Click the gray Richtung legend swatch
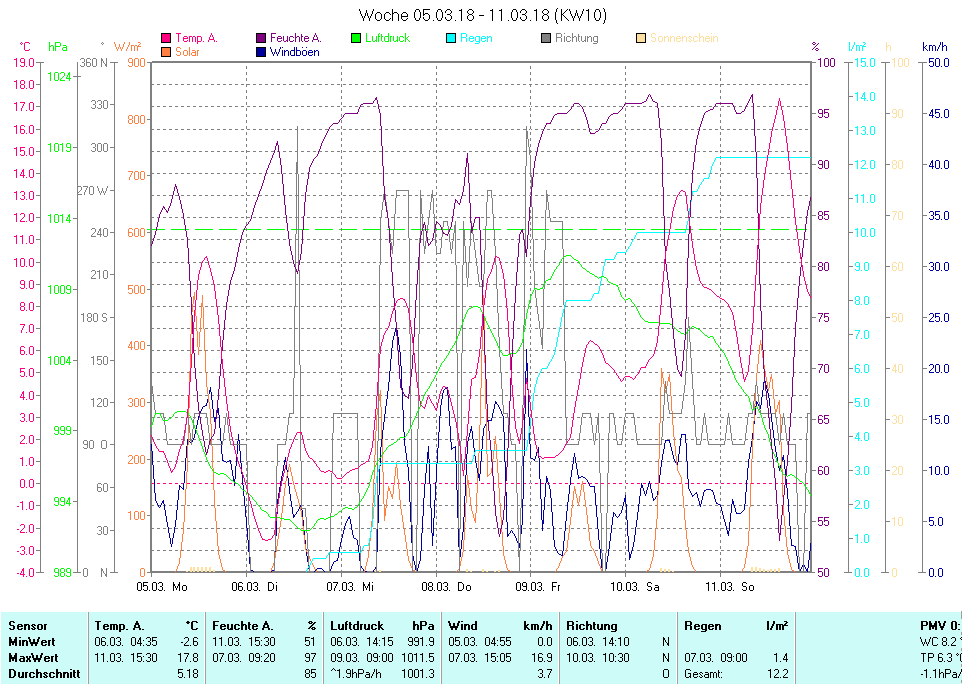The image size is (962, 684). click(x=546, y=38)
